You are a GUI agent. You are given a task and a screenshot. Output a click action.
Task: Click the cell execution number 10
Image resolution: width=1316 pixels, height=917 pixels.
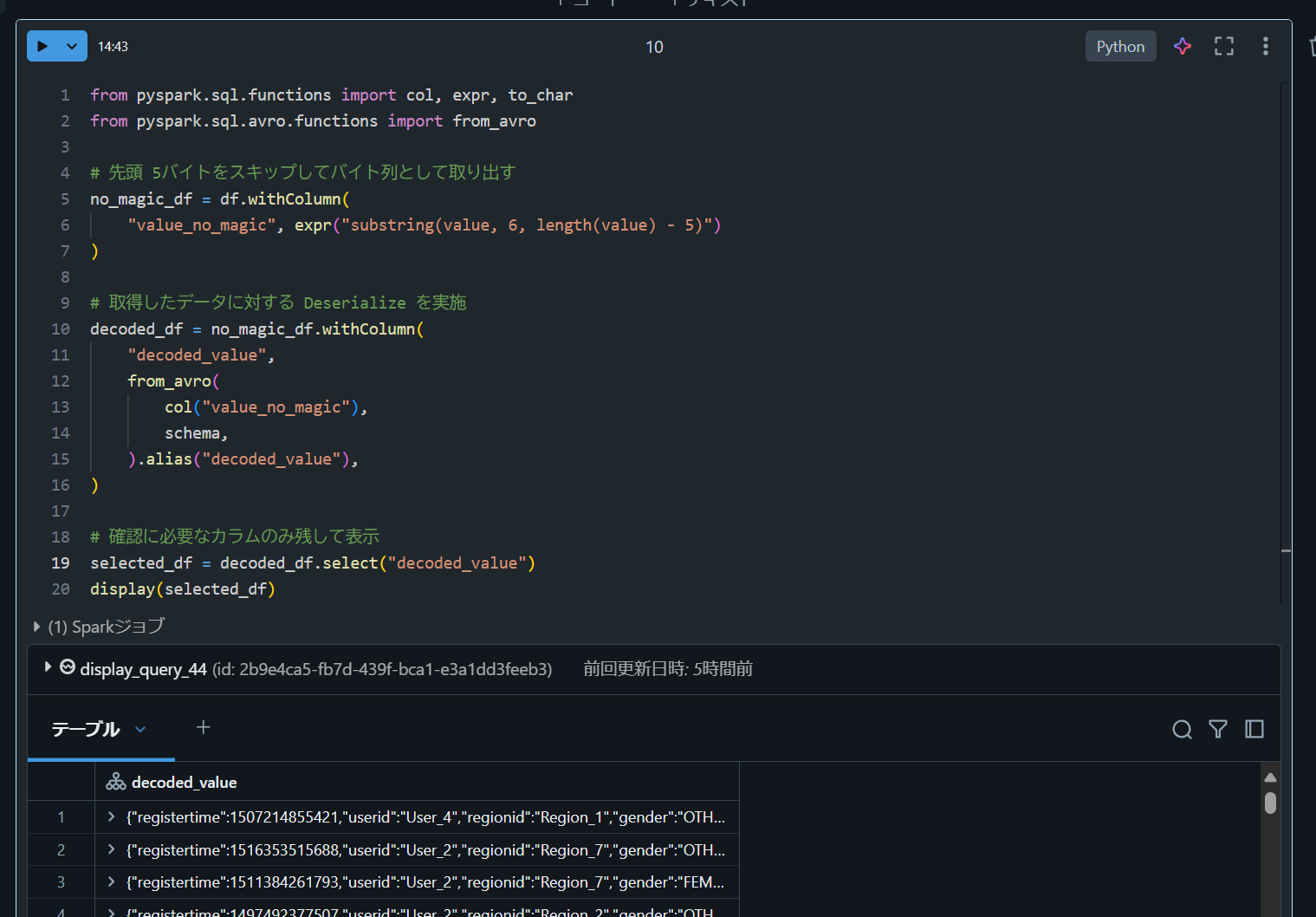[654, 47]
